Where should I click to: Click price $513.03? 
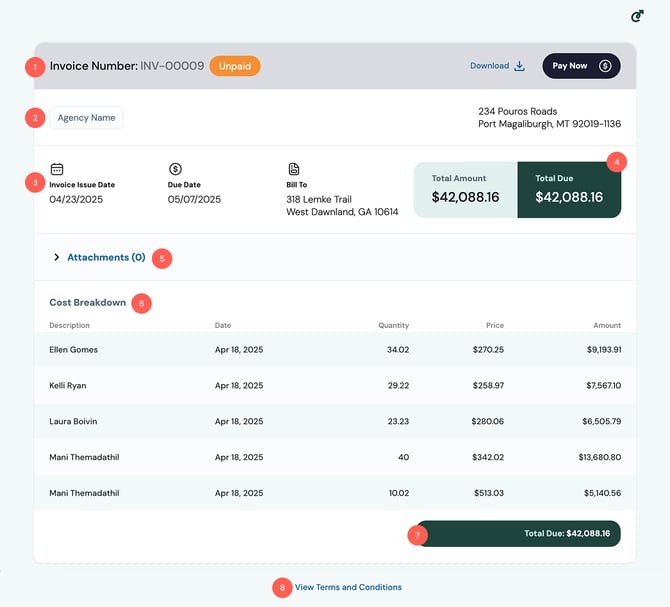[x=489, y=493]
